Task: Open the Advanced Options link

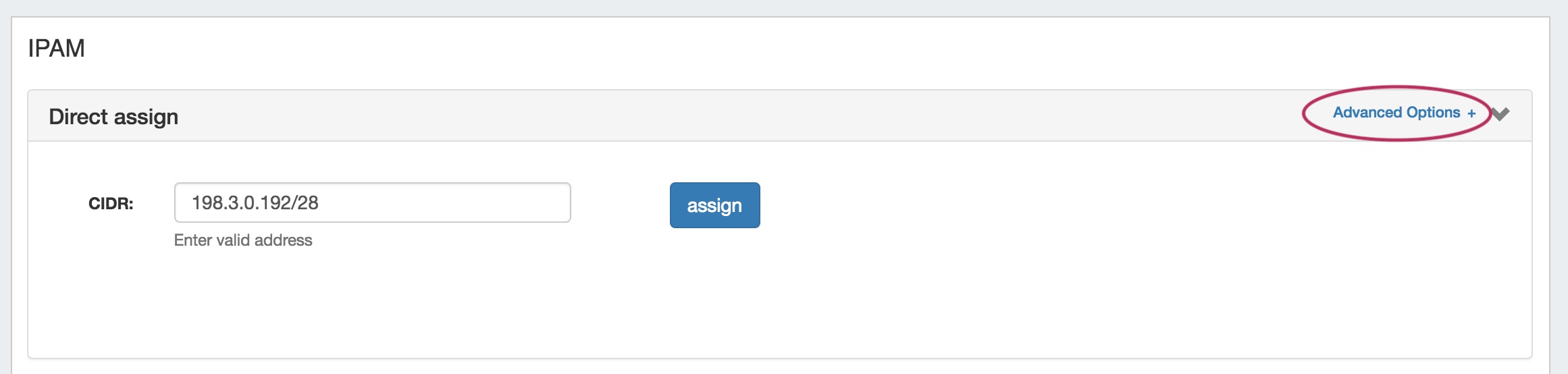Action: coord(1396,113)
